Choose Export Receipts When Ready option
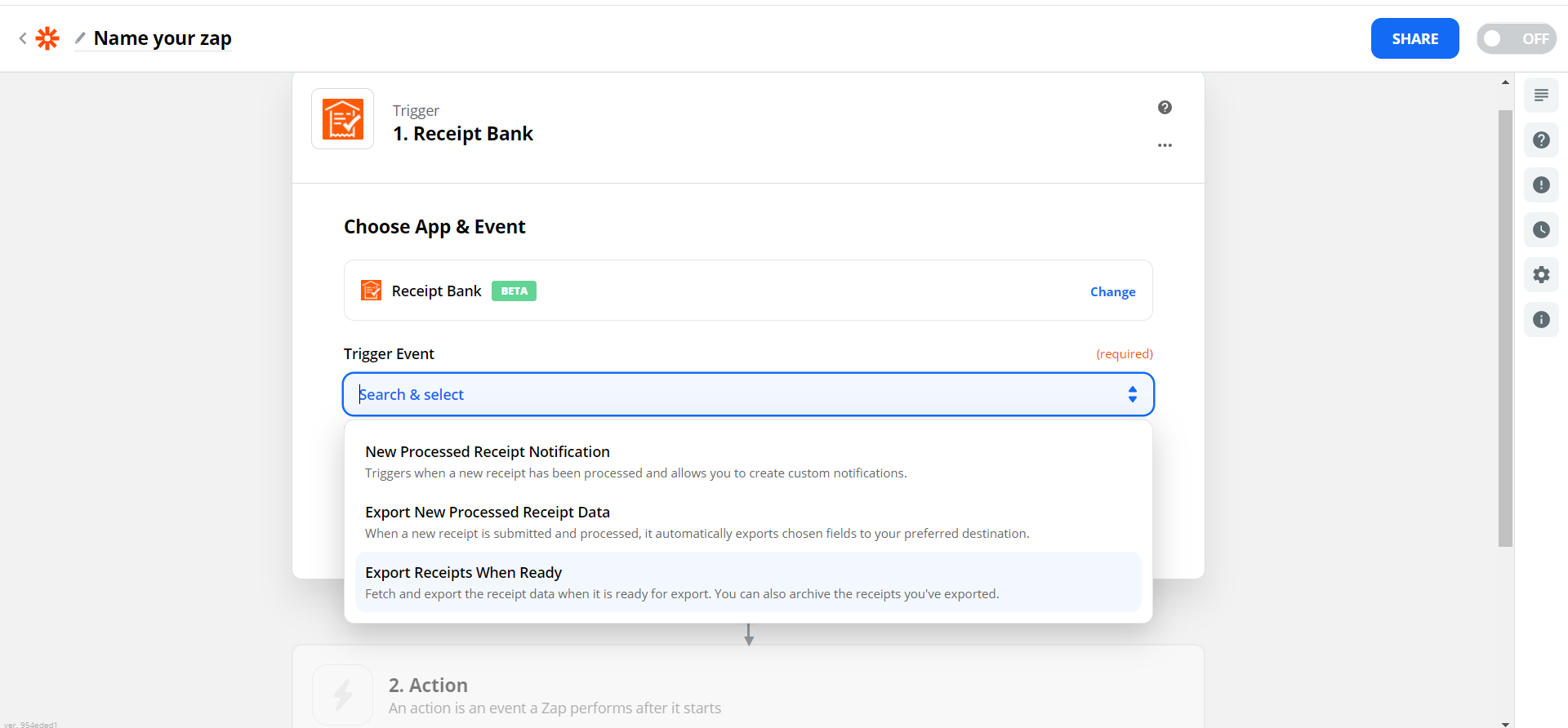 [x=748, y=582]
